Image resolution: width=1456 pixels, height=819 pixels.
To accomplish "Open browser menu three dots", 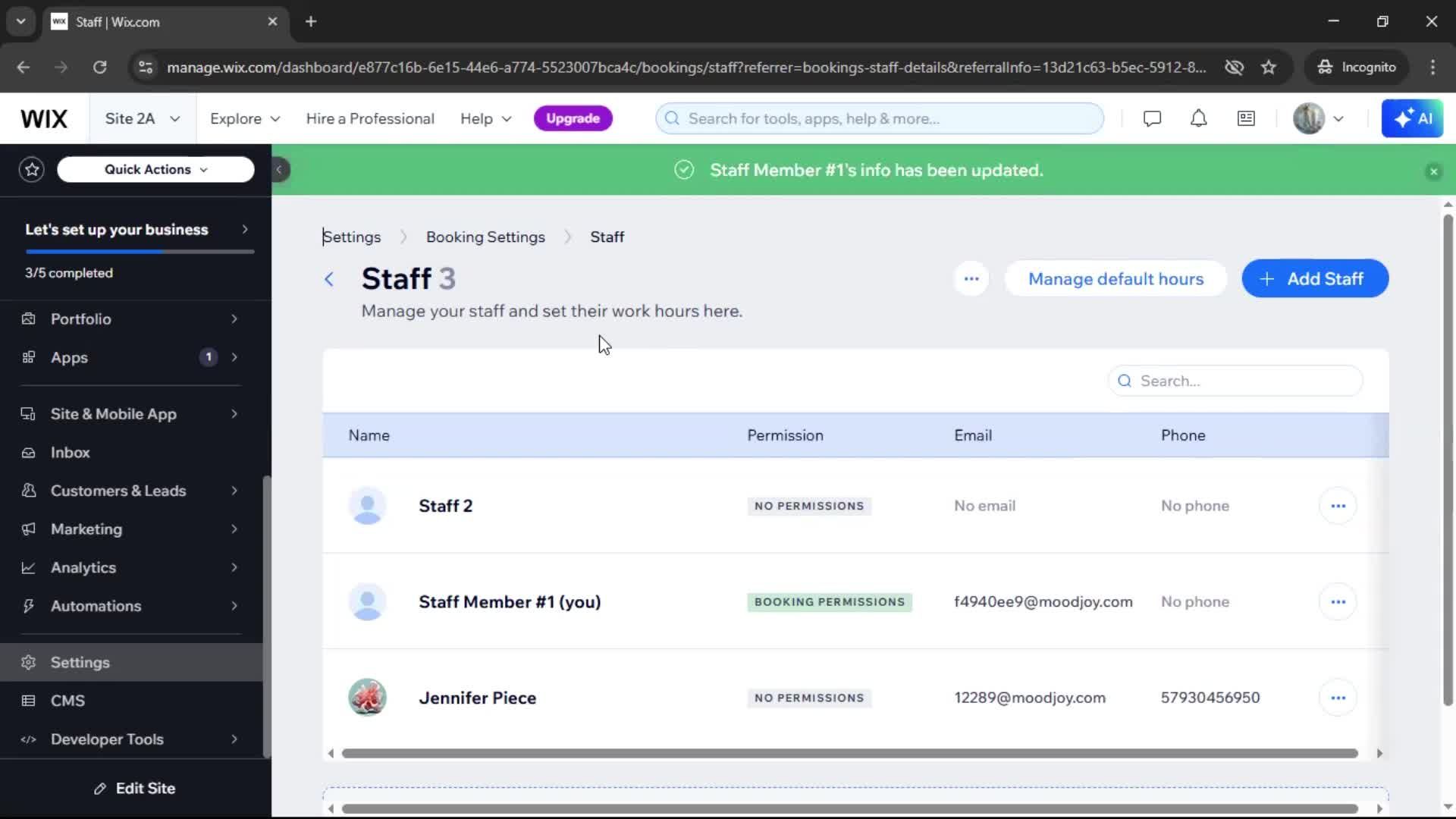I will click(1432, 67).
